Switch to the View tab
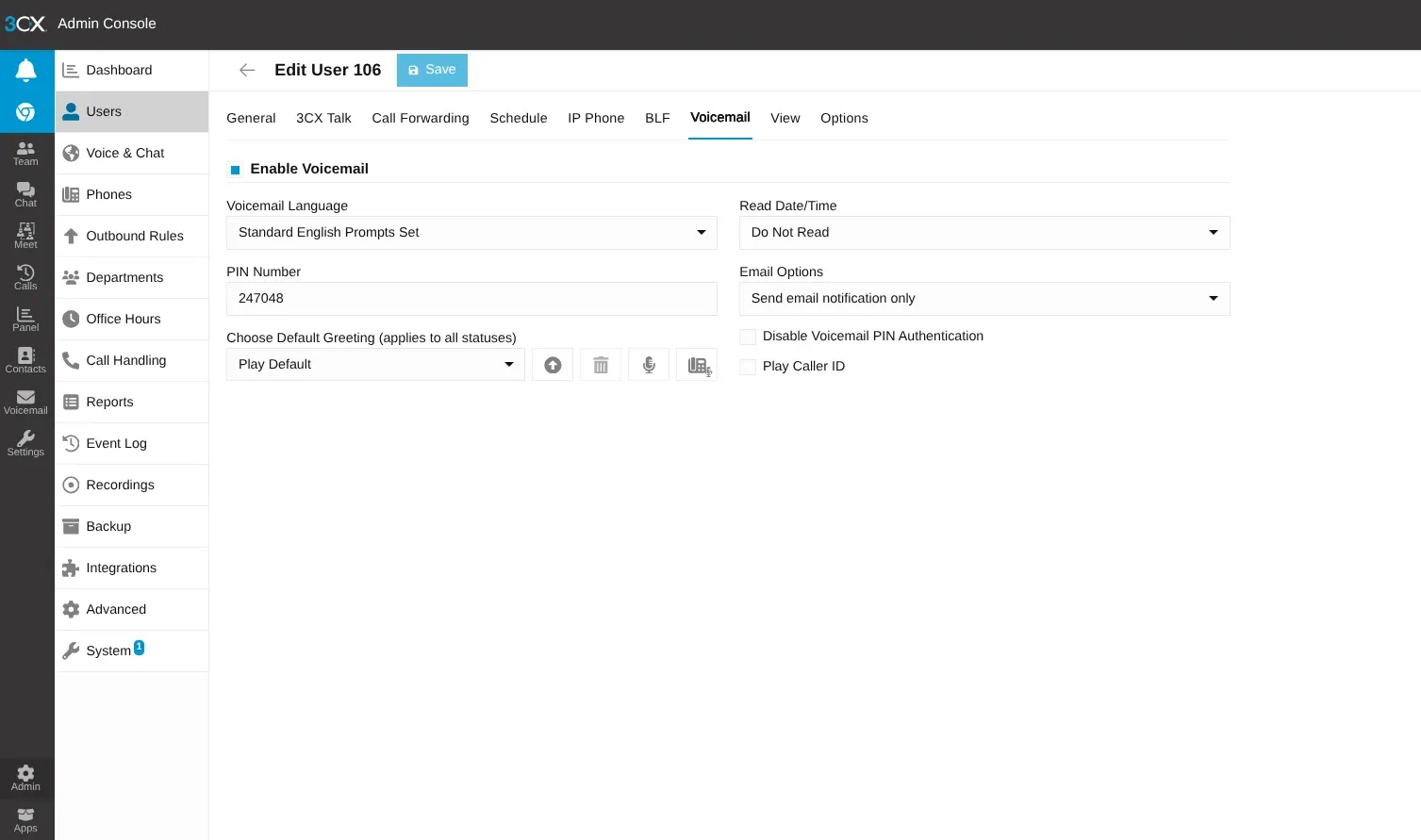The width and height of the screenshot is (1421, 840). [x=785, y=119]
